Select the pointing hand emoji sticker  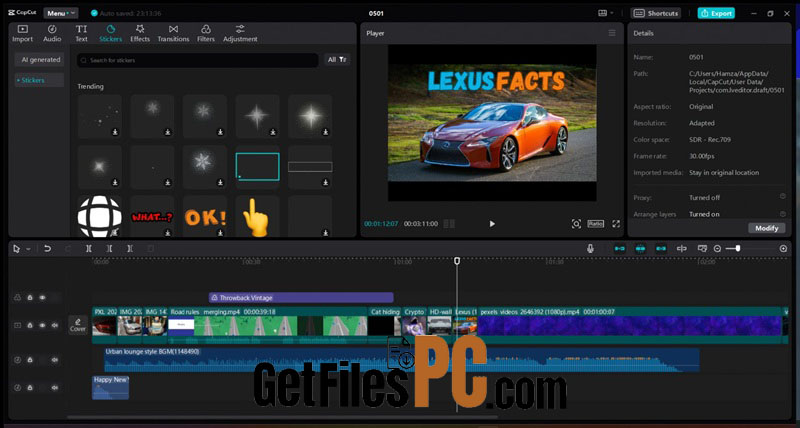pos(257,217)
